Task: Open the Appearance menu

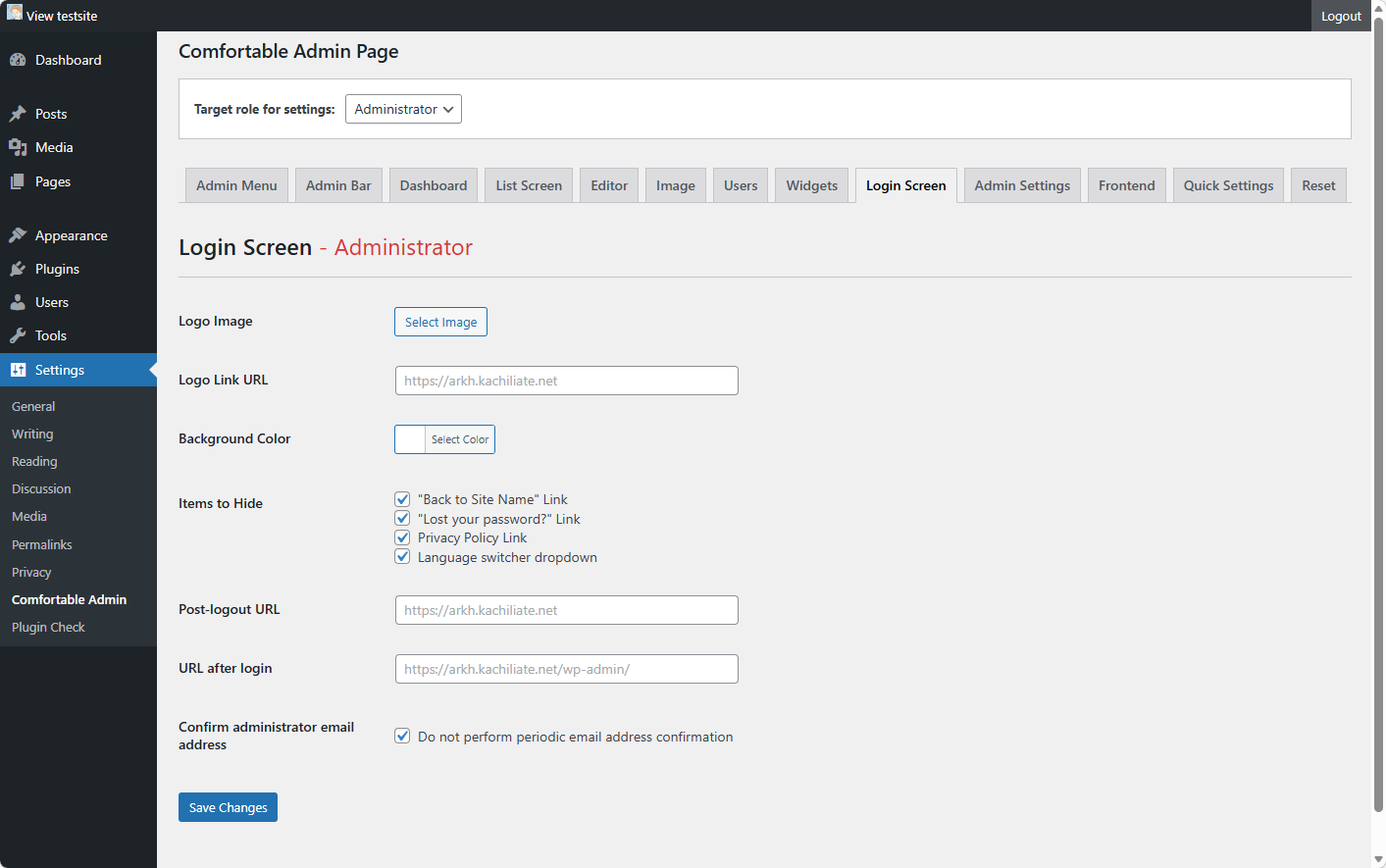Action: coord(78,235)
